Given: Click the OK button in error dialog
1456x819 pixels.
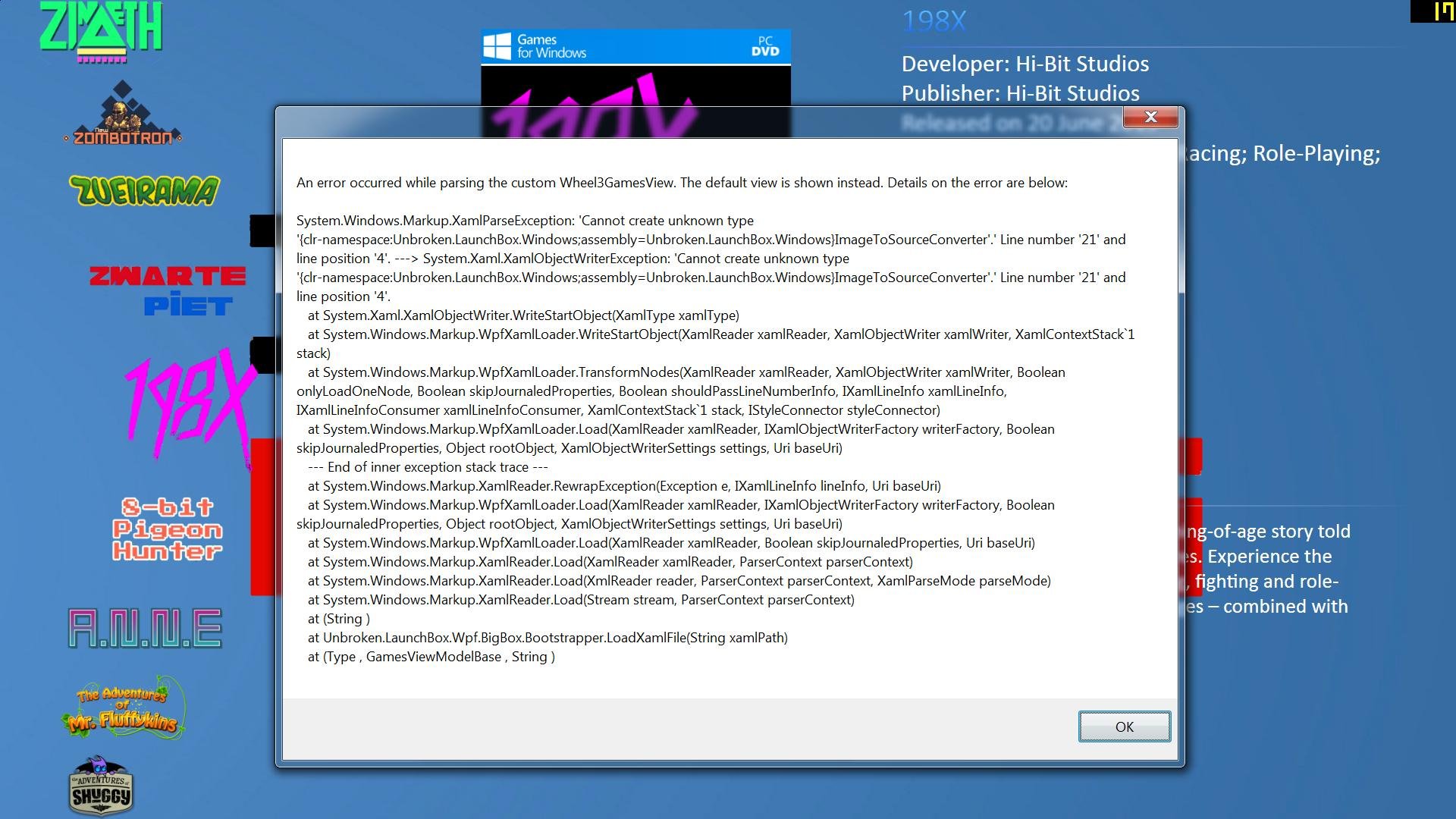Looking at the screenshot, I should pyautogui.click(x=1124, y=726).
